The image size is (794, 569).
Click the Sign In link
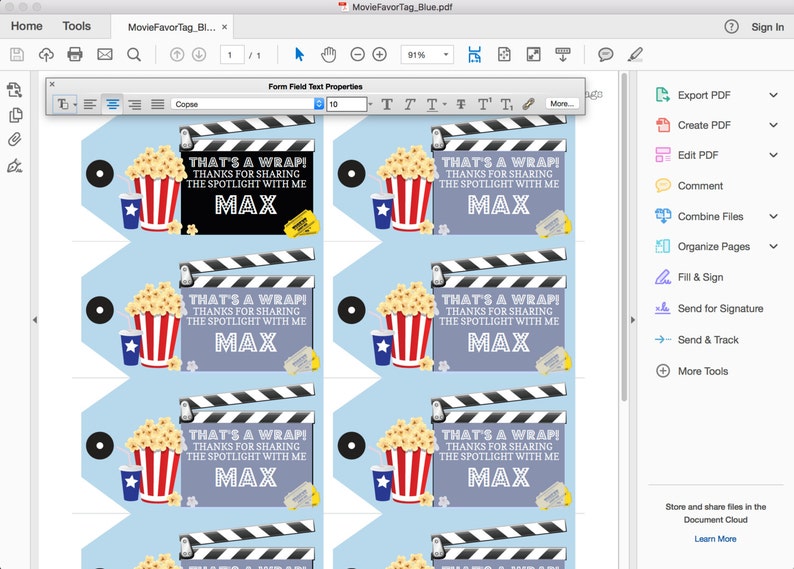767,27
